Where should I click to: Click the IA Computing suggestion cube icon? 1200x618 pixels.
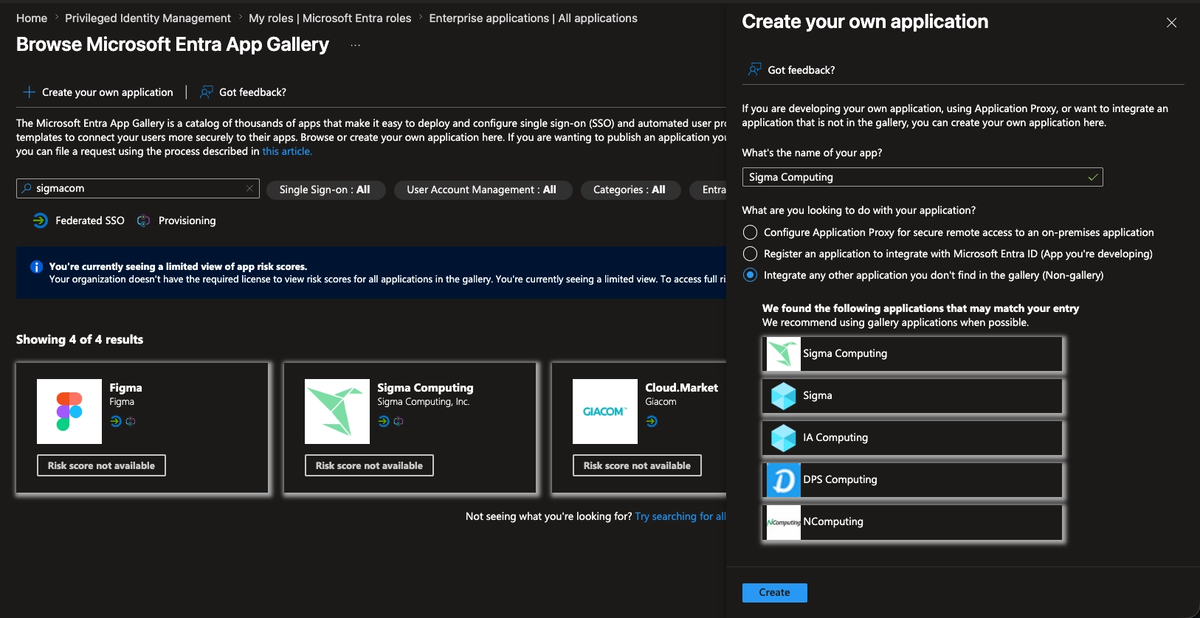click(784, 438)
